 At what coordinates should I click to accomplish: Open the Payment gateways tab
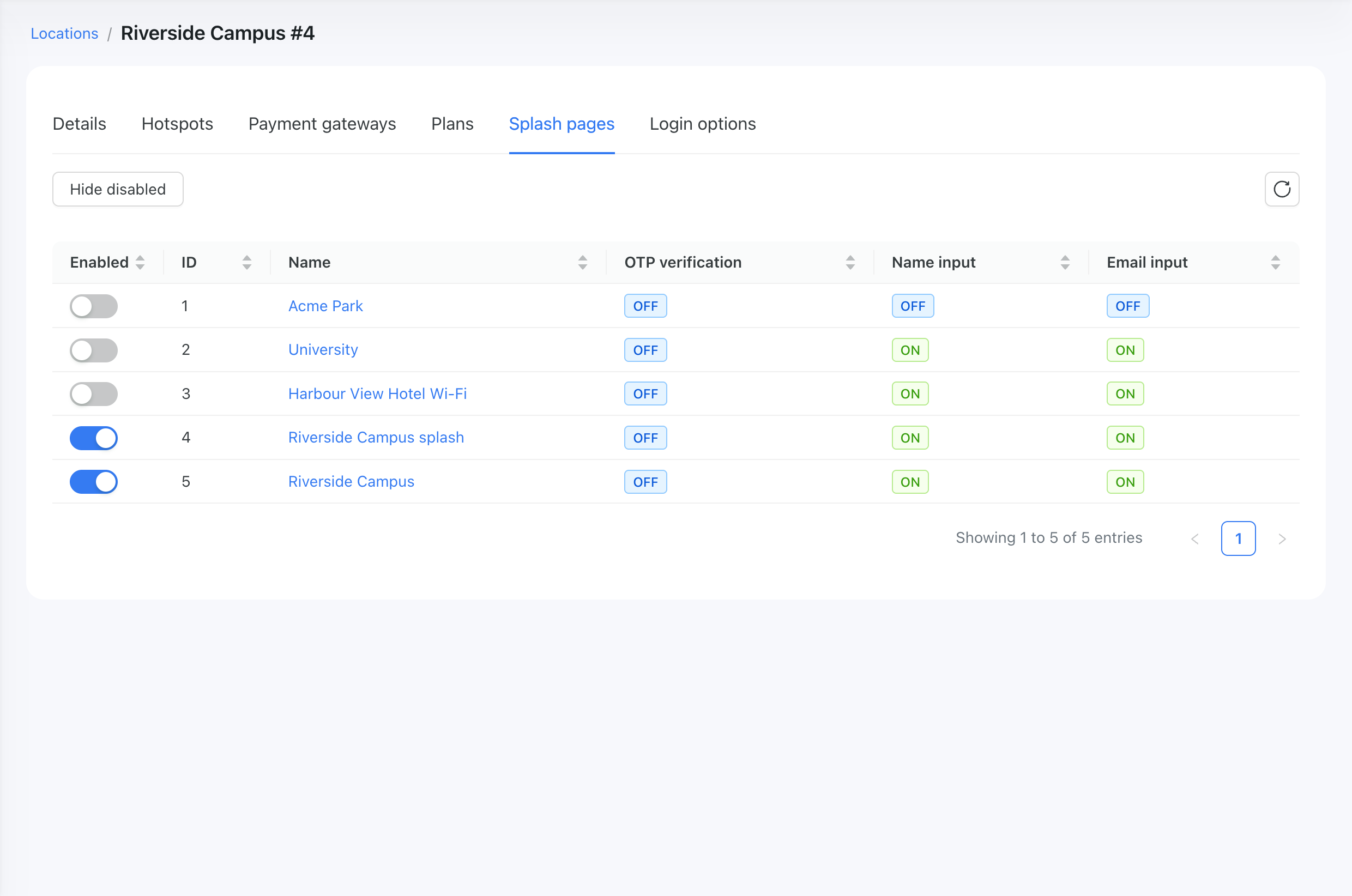point(322,124)
